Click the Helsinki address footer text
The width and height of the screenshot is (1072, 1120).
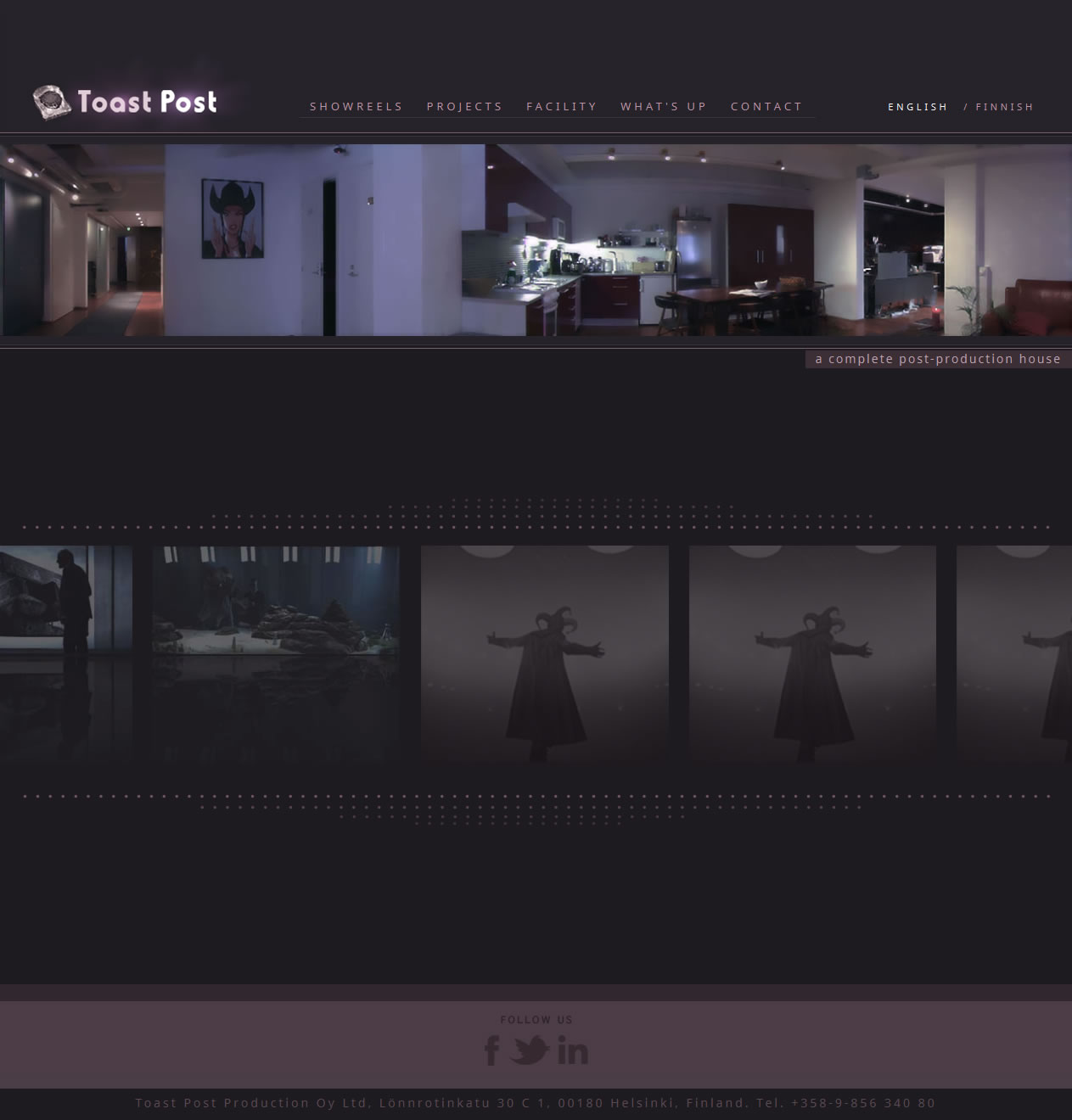click(535, 1103)
